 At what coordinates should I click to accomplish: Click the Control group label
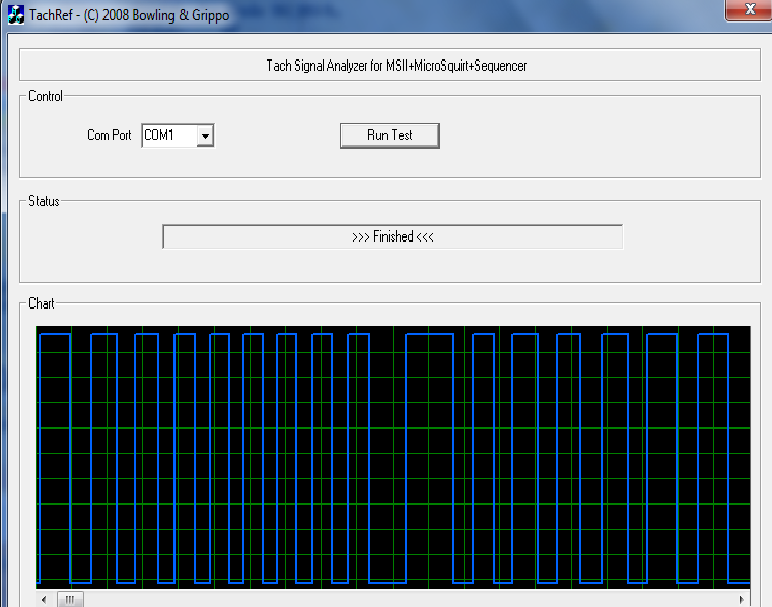(x=45, y=96)
